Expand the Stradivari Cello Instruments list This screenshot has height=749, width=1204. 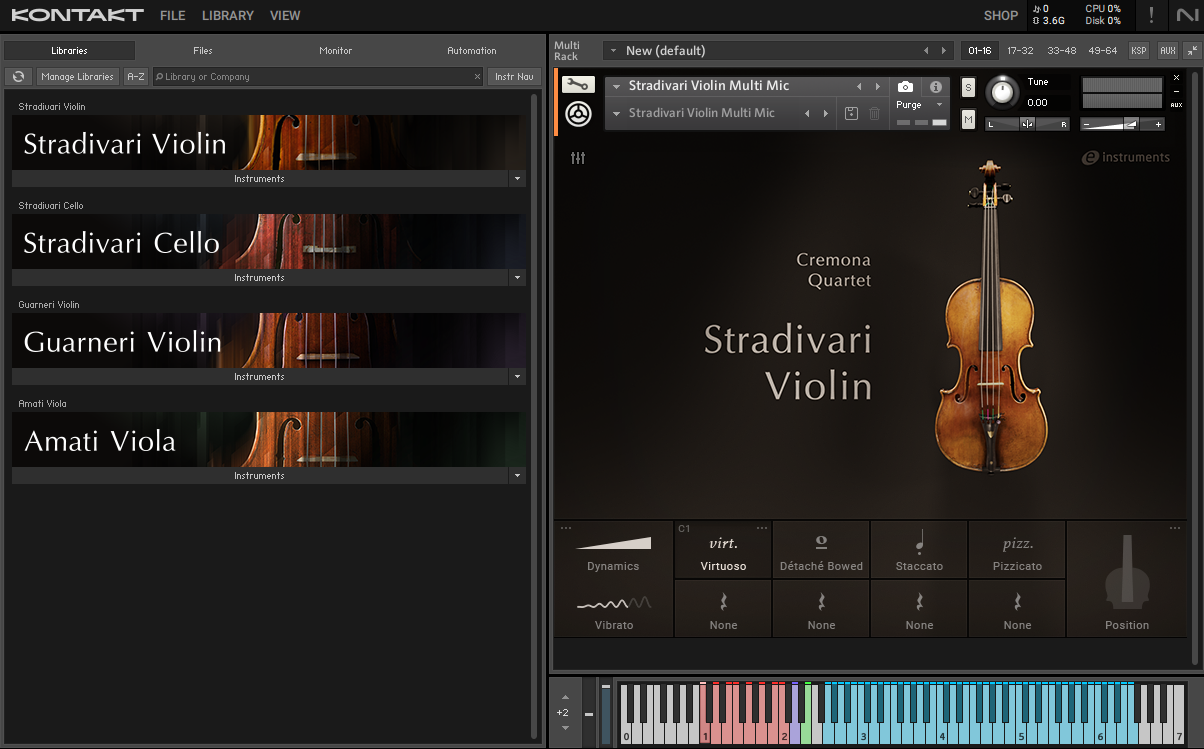tap(518, 277)
